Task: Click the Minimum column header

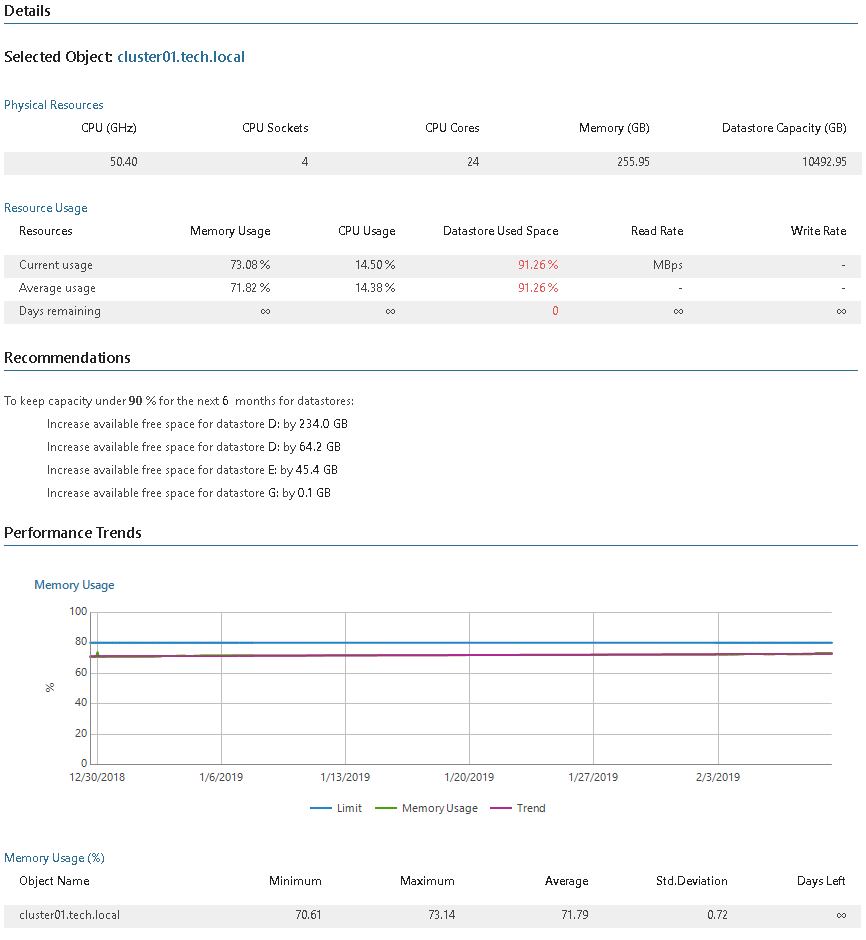Action: (x=295, y=881)
